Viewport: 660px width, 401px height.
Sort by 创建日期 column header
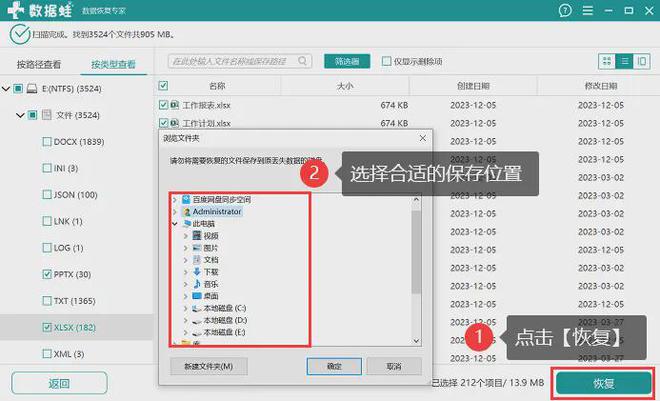tap(473, 86)
